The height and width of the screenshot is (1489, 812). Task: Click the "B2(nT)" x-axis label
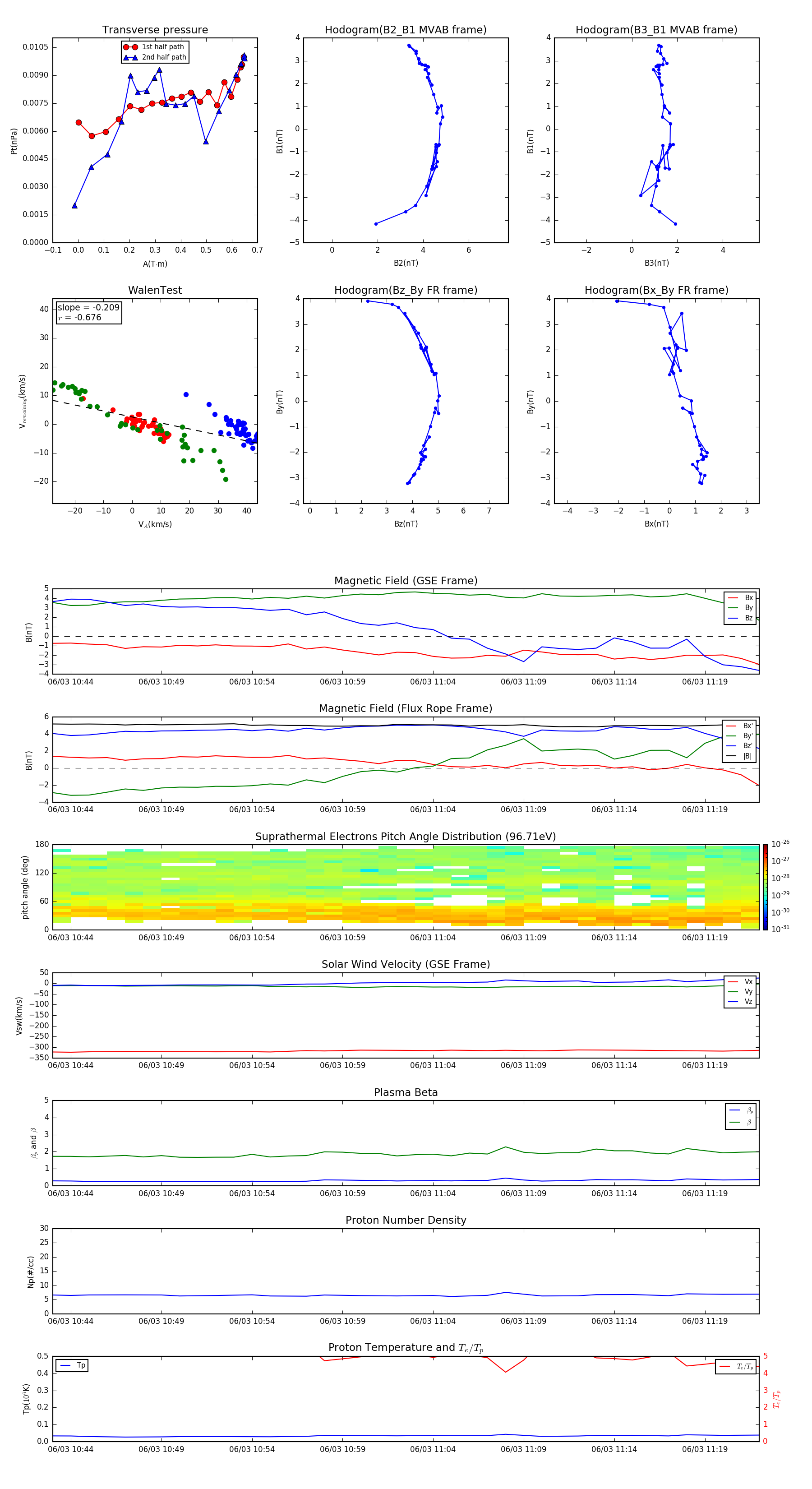(406, 264)
